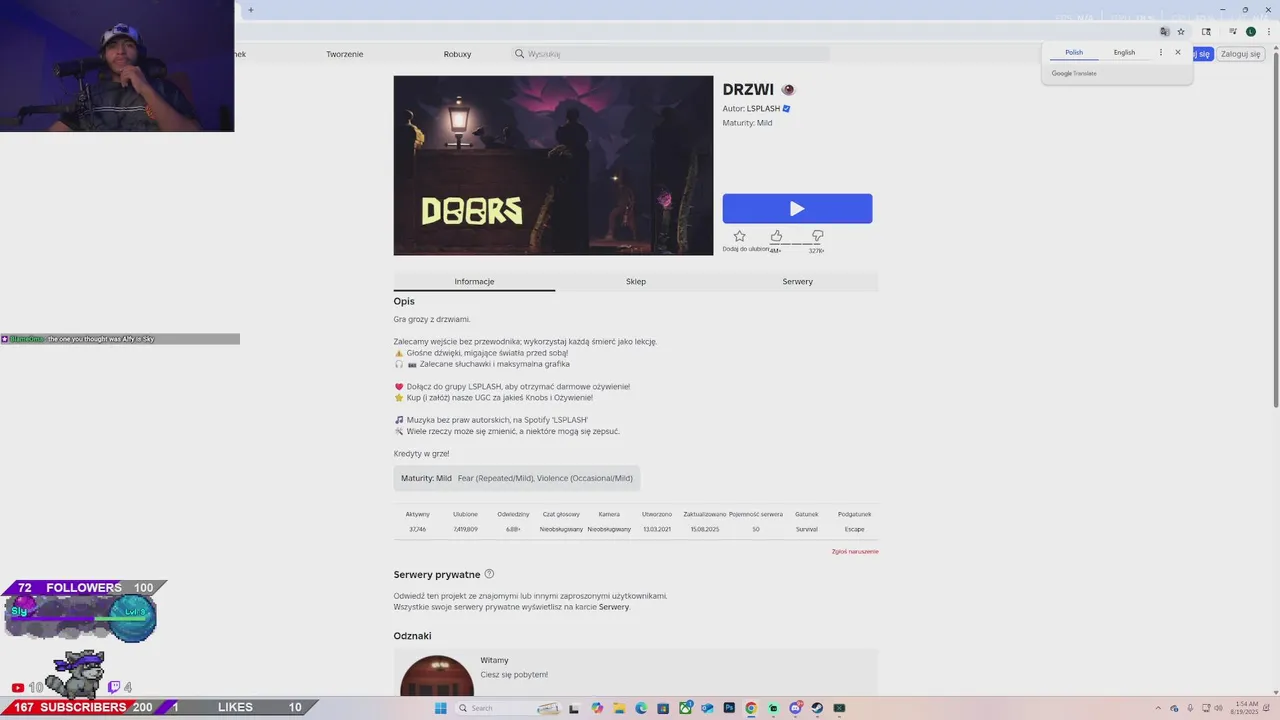Click the translate page icon in address bar
1280x720 pixels.
click(1165, 32)
